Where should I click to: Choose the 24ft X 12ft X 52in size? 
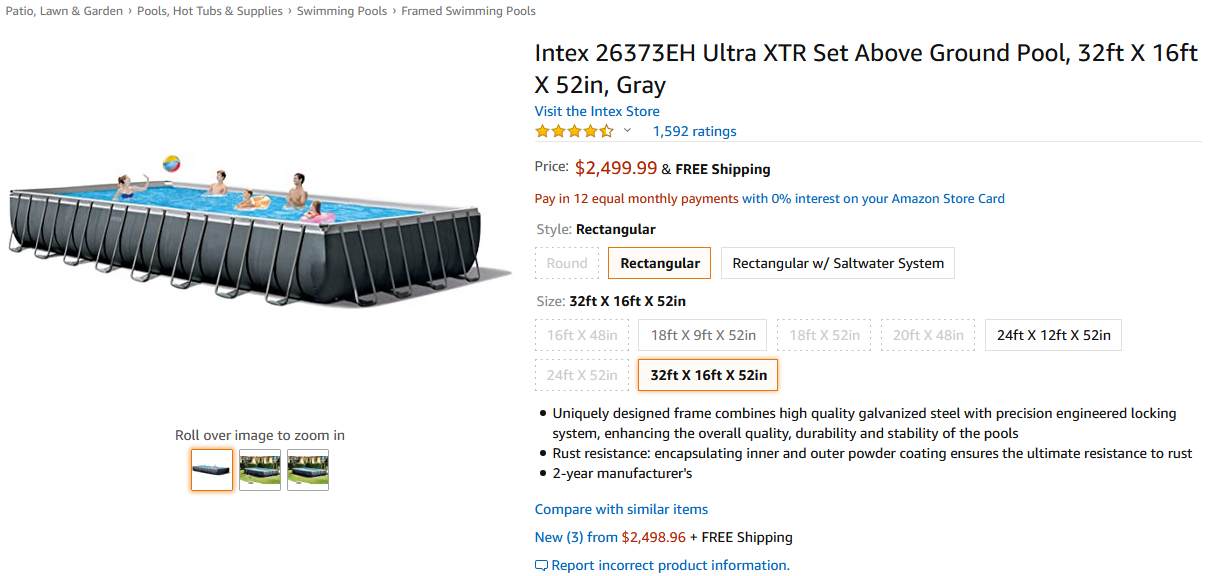pos(1052,334)
